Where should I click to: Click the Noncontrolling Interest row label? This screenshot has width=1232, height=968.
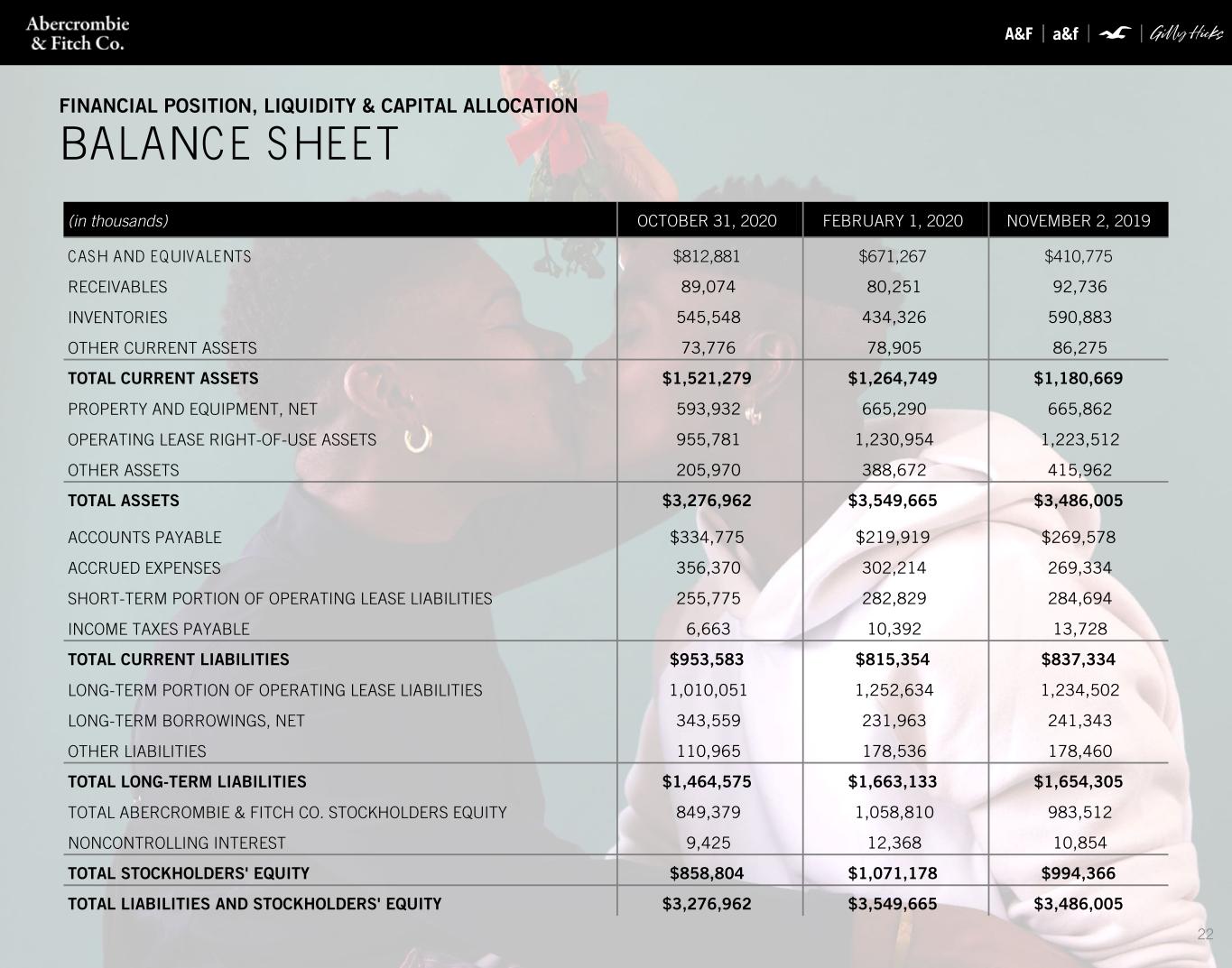click(177, 843)
